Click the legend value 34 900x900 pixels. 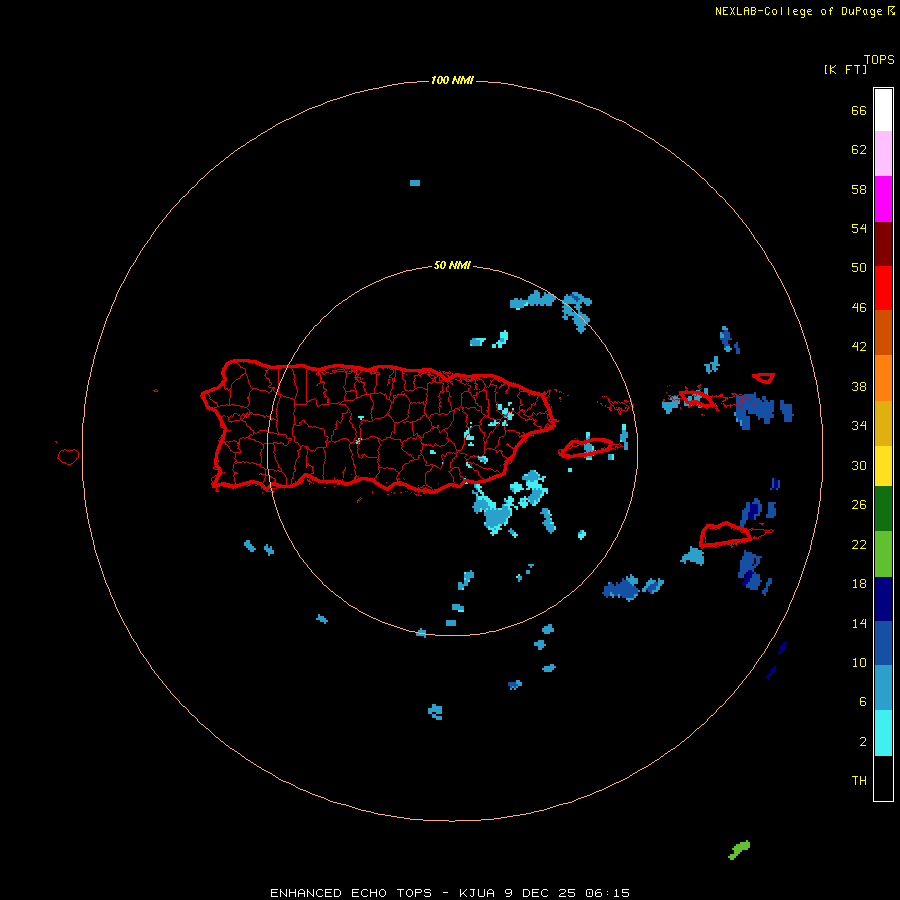[859, 425]
